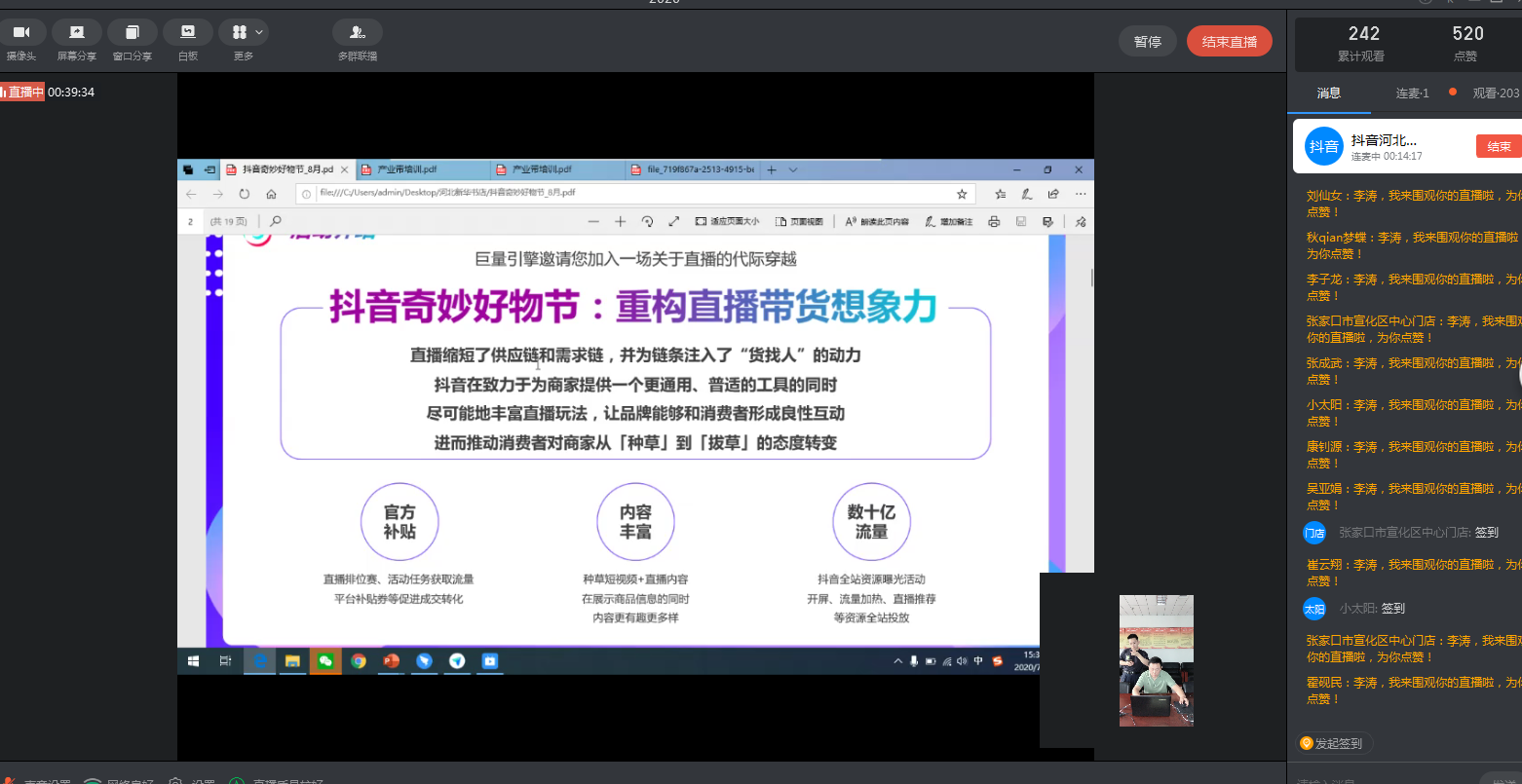
Task: Pin the PDF toolbar
Action: 1080,222
